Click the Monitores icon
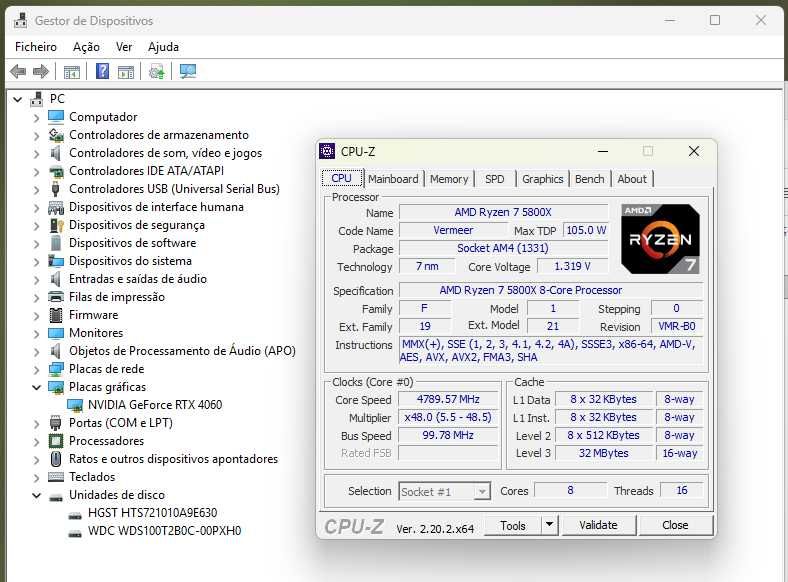 tap(56, 333)
